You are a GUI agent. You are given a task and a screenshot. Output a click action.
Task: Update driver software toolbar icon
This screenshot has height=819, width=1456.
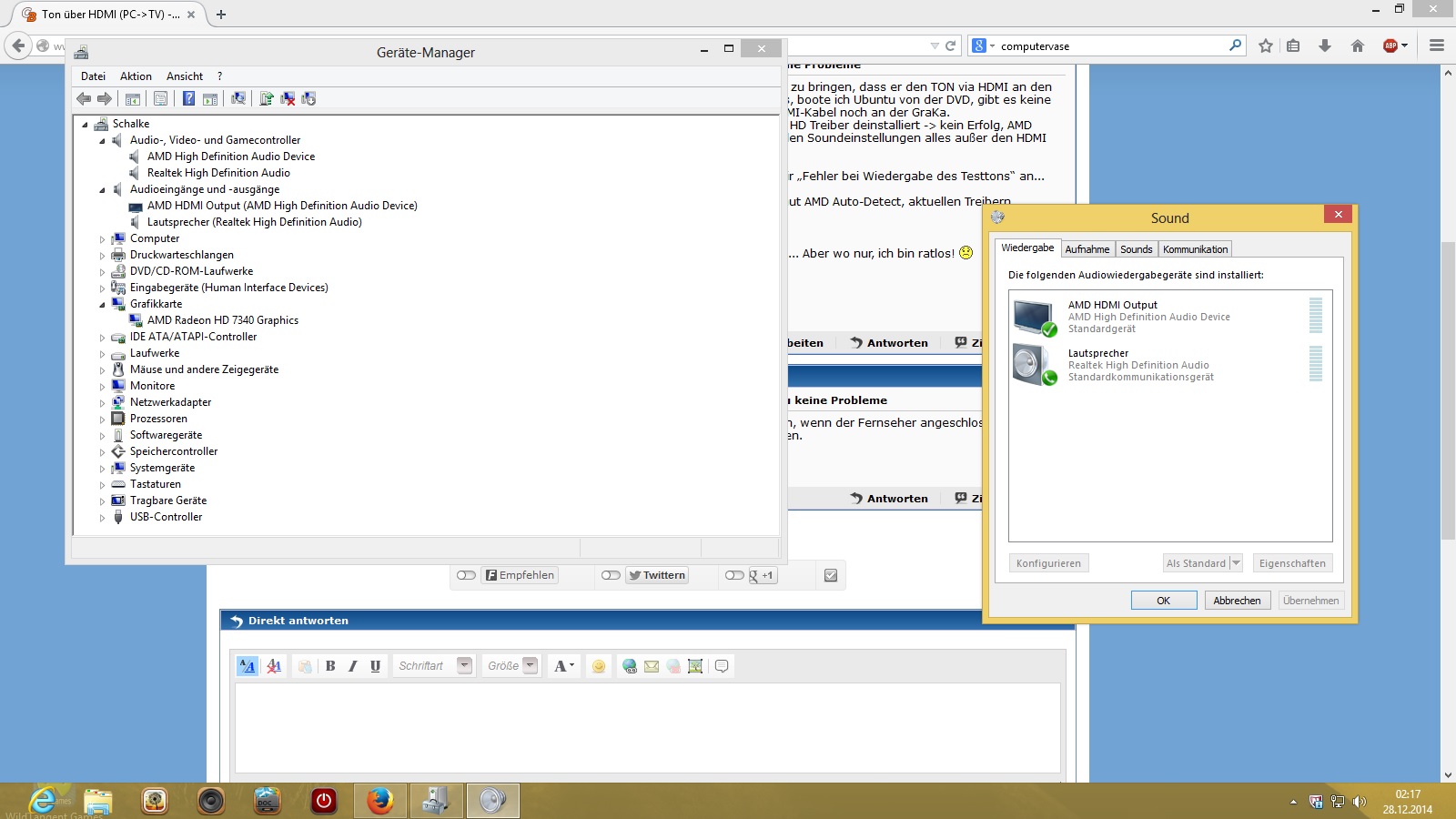(x=267, y=98)
